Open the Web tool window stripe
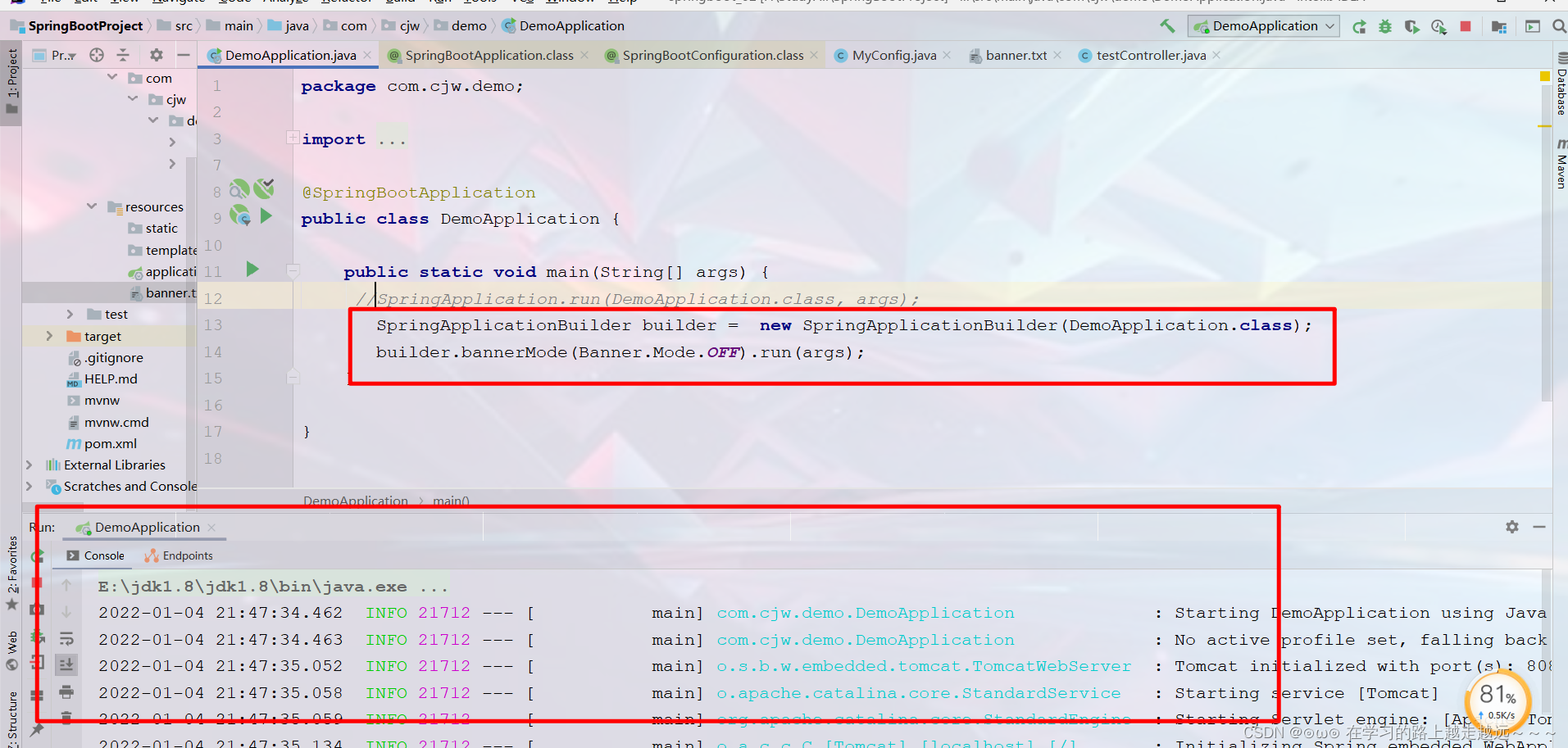 [11, 650]
